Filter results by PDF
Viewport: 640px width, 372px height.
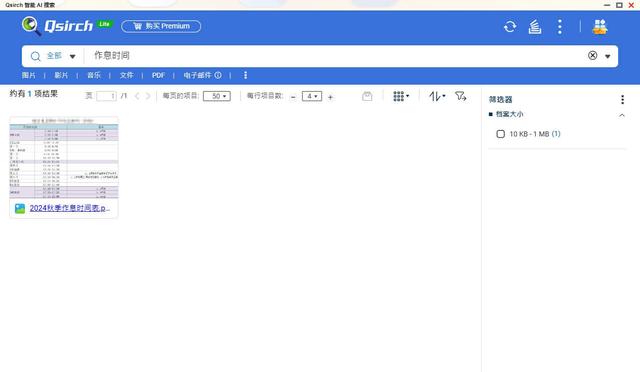coord(158,75)
